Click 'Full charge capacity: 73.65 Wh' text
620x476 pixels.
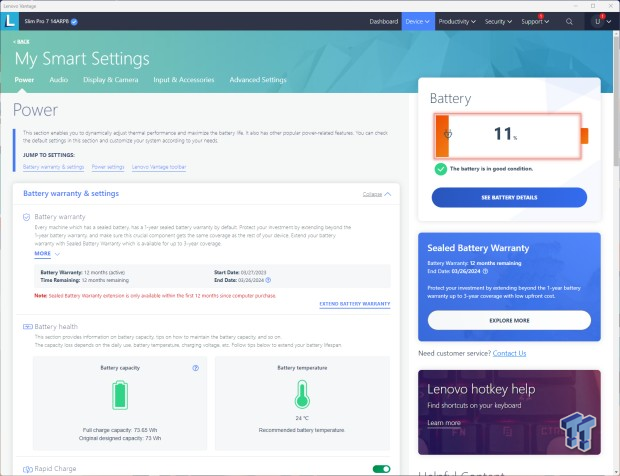120,430
